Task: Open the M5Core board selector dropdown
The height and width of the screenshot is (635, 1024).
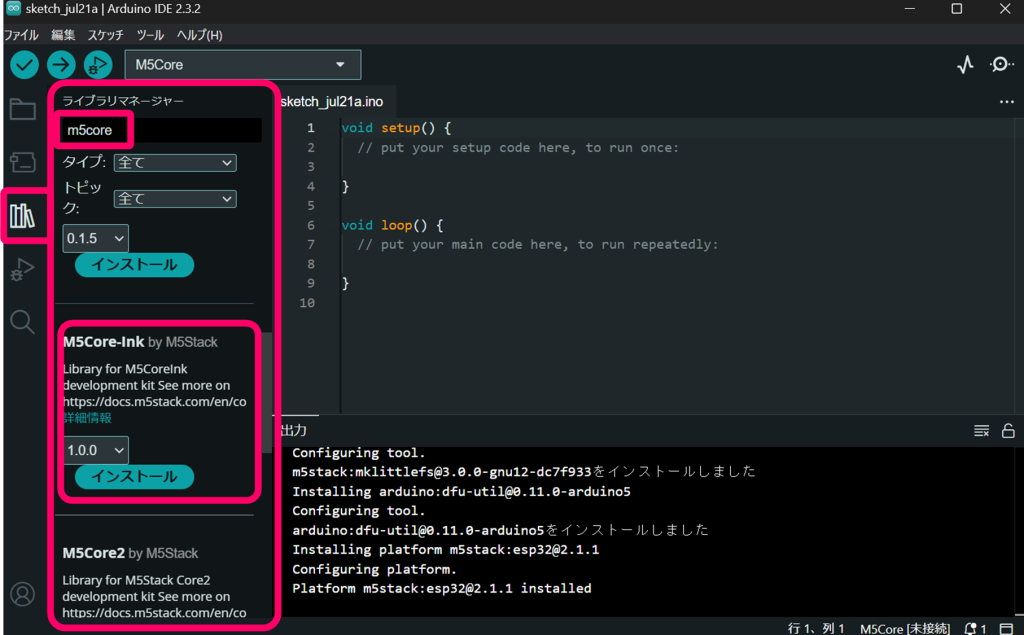Action: click(242, 65)
